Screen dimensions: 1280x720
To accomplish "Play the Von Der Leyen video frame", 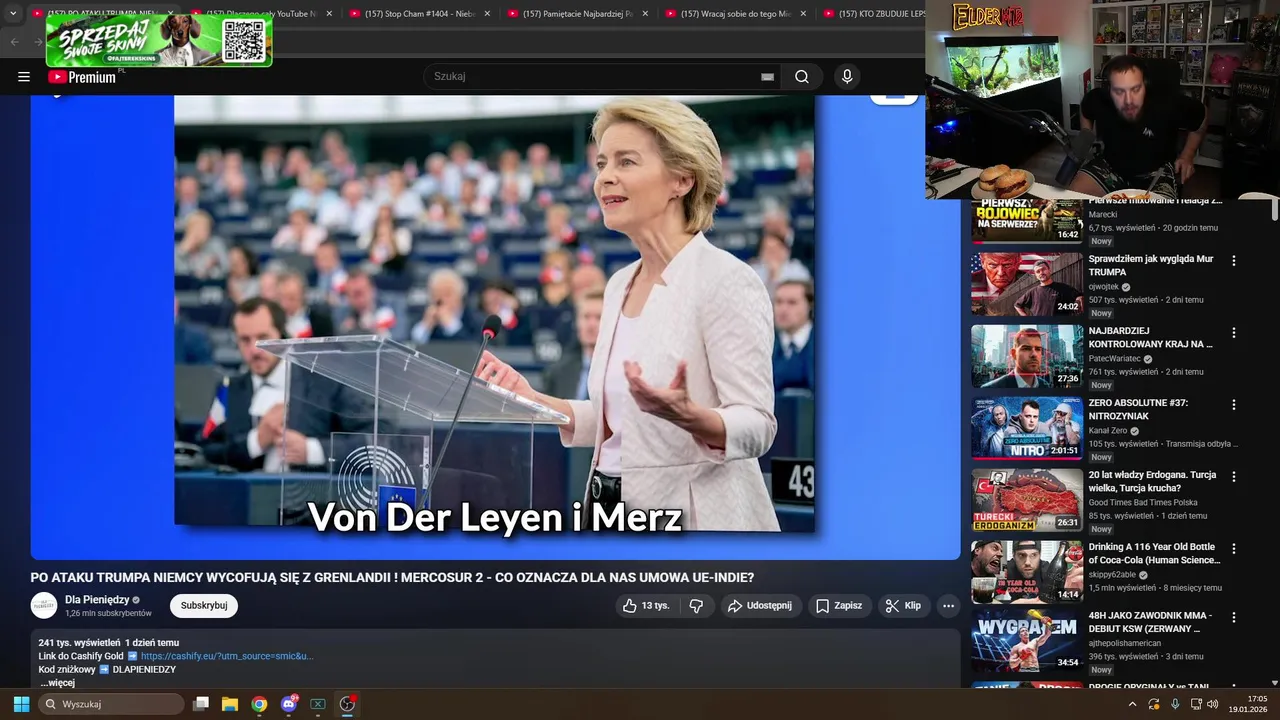I will pyautogui.click(x=495, y=327).
